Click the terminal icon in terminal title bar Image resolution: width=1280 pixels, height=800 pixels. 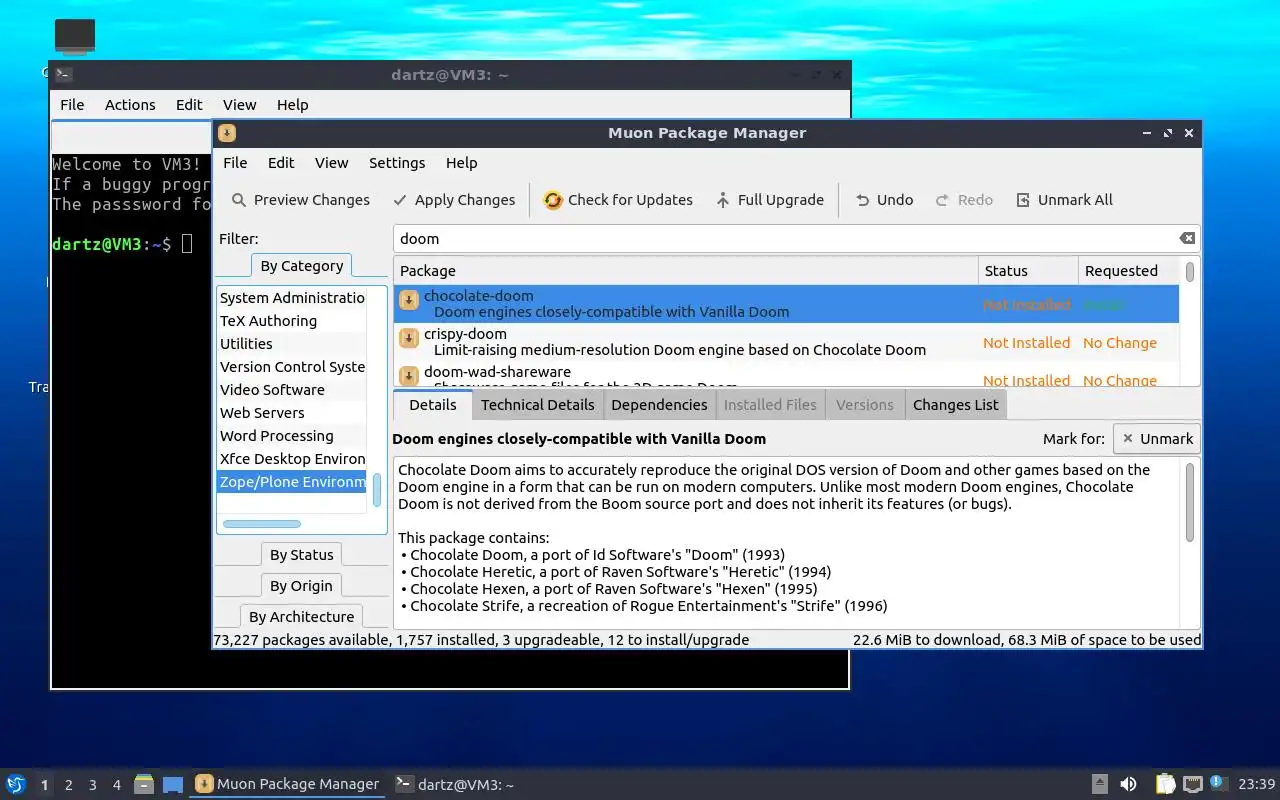tap(63, 74)
